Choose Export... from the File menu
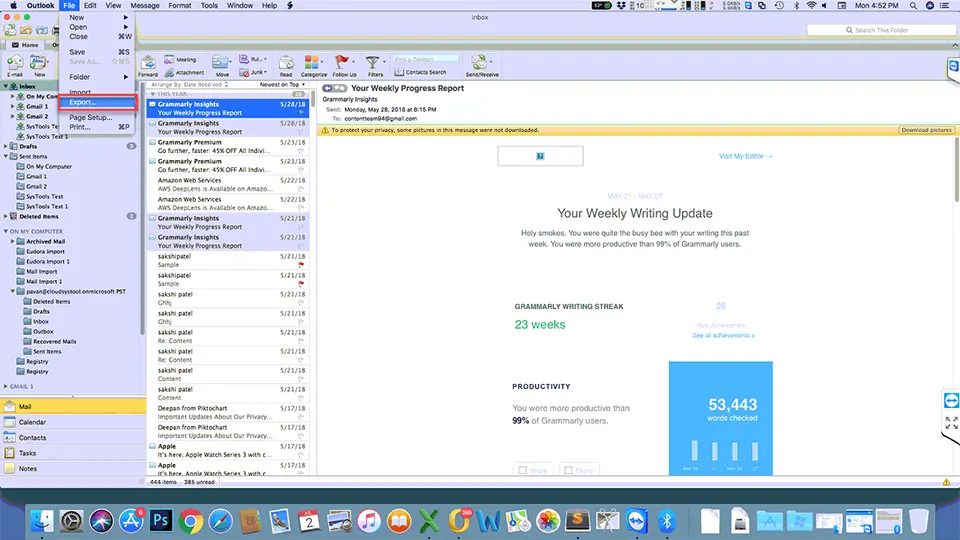The width and height of the screenshot is (960, 540). [x=97, y=102]
